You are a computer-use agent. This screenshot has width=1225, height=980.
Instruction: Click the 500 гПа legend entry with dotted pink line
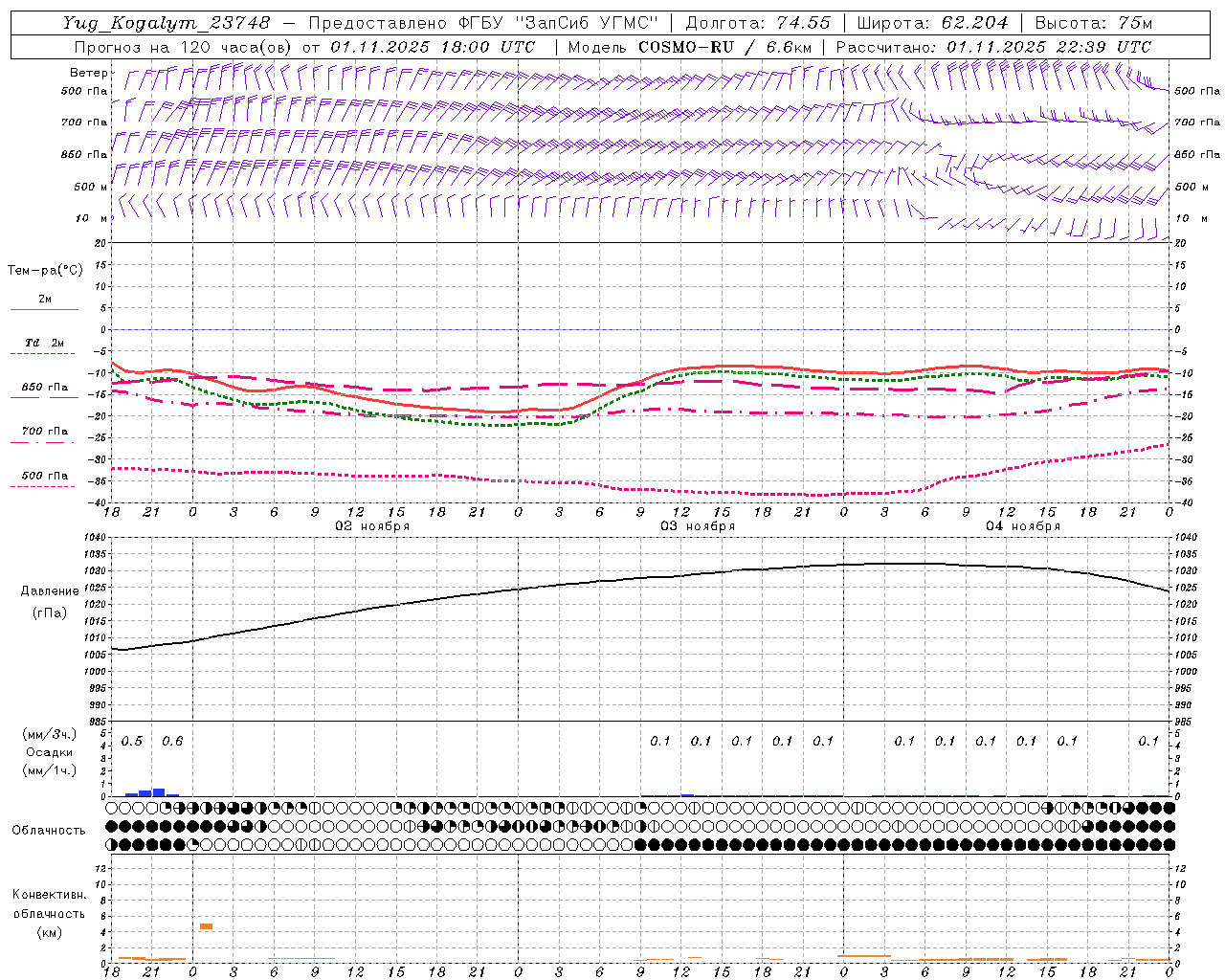tap(45, 476)
